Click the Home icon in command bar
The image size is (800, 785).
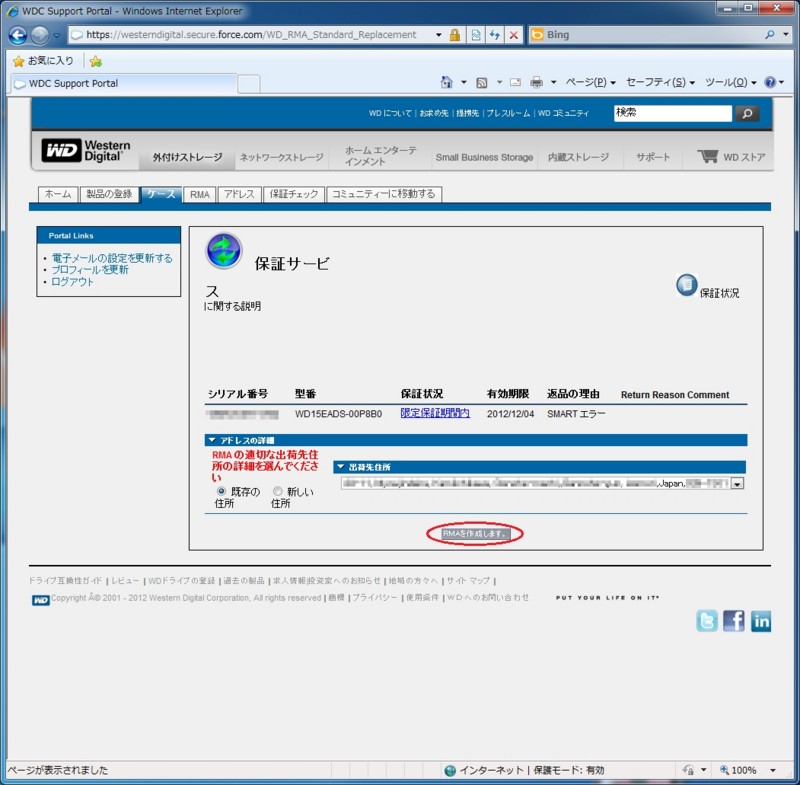pyautogui.click(x=446, y=82)
